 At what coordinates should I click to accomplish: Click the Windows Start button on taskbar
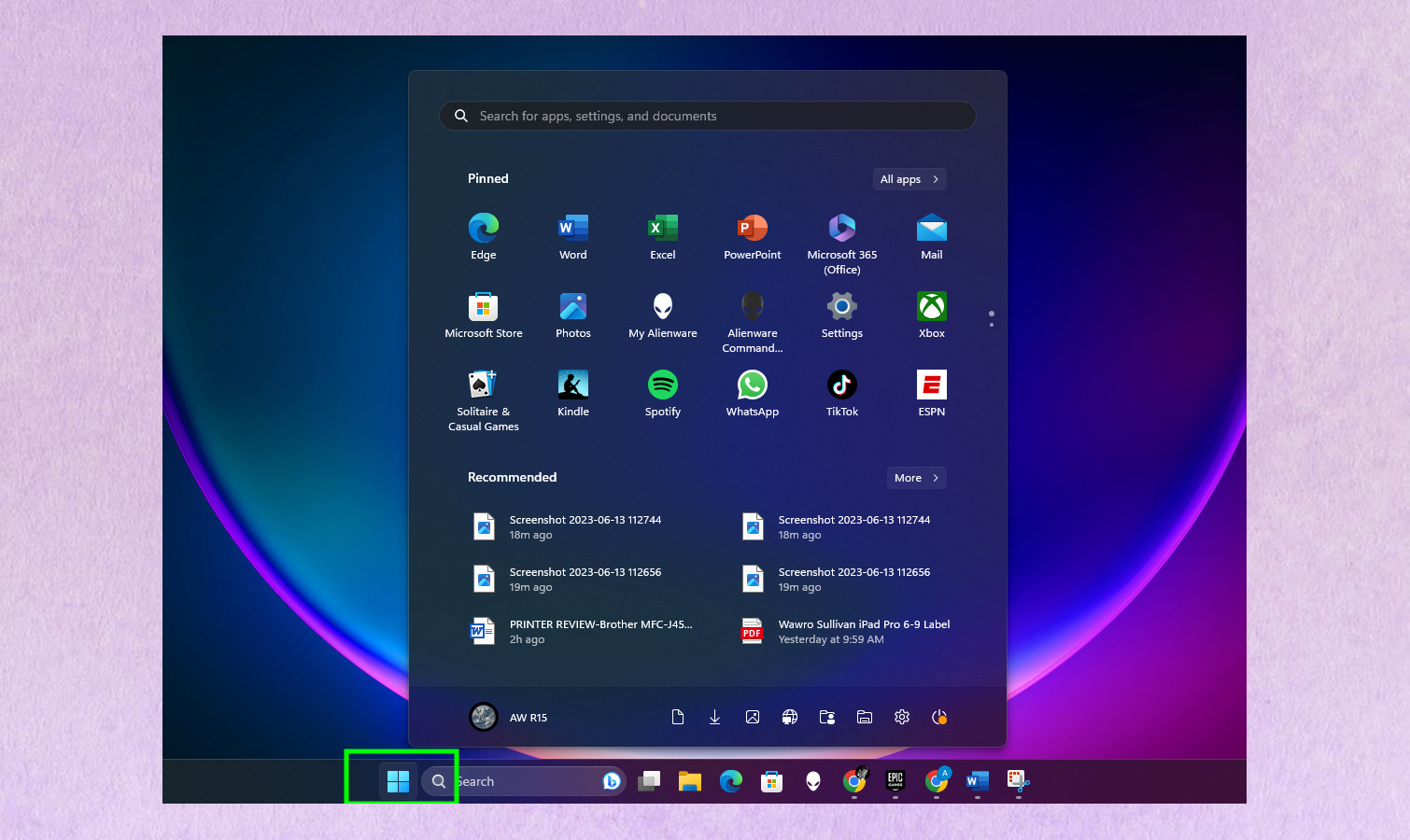tap(399, 781)
